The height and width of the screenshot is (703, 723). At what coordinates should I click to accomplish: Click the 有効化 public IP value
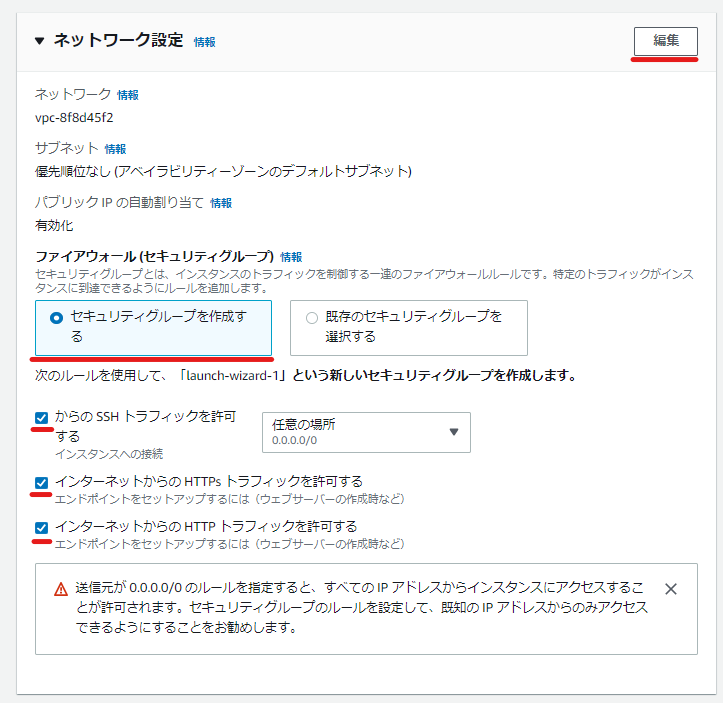[54, 226]
